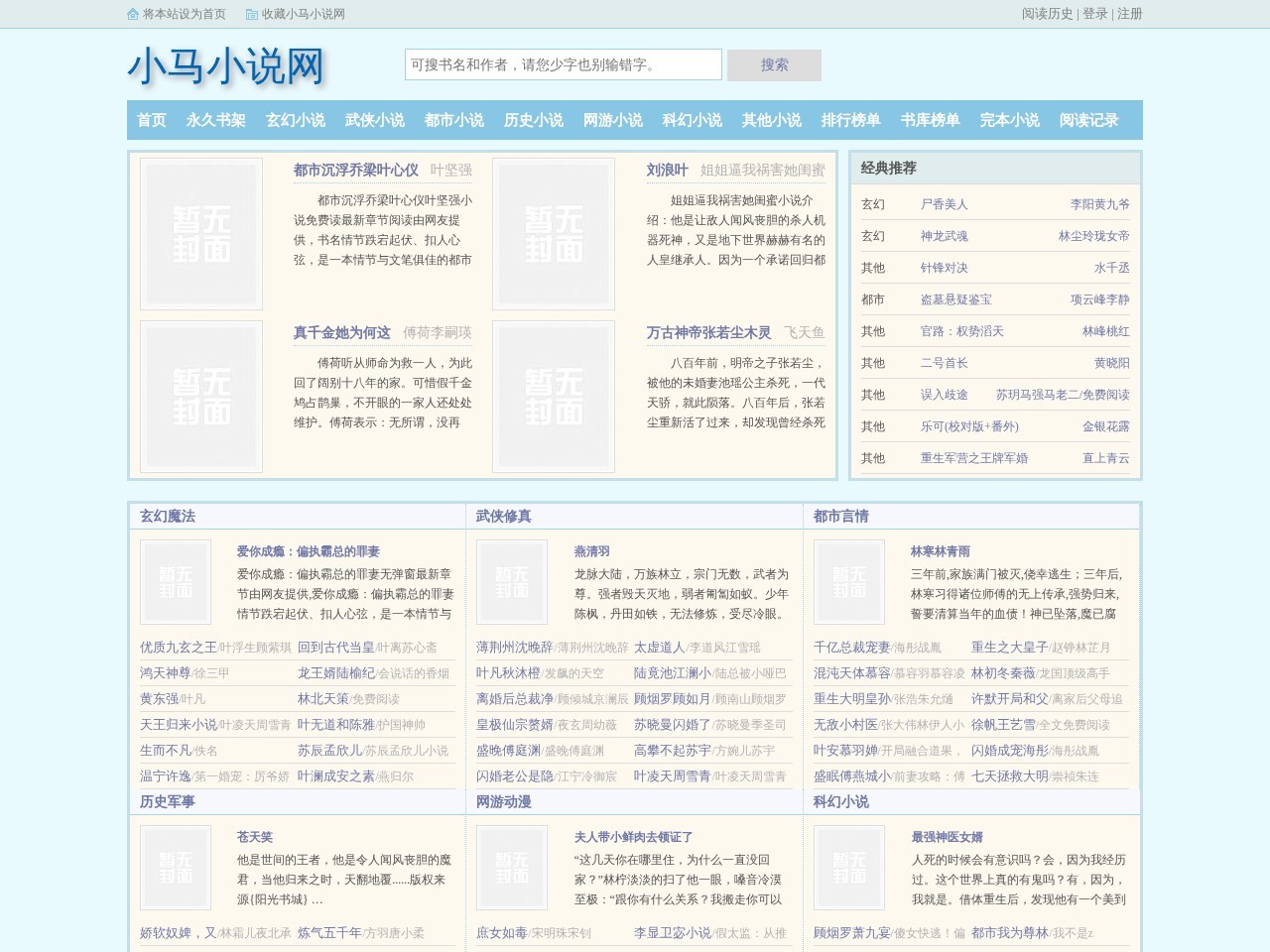Click author 叶坚强 next to 都市沉浮乔梁叶心仪
The width and height of the screenshot is (1270, 952).
[x=453, y=170]
